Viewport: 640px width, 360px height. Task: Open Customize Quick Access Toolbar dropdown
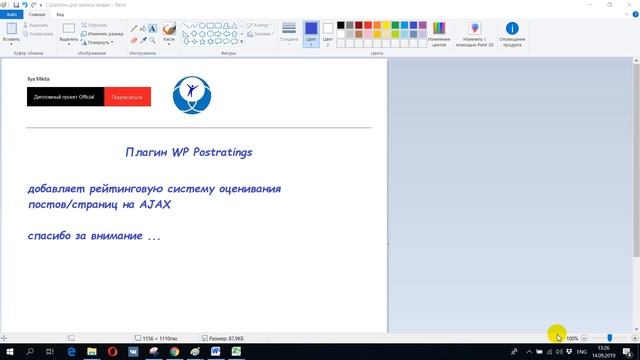pos(41,5)
